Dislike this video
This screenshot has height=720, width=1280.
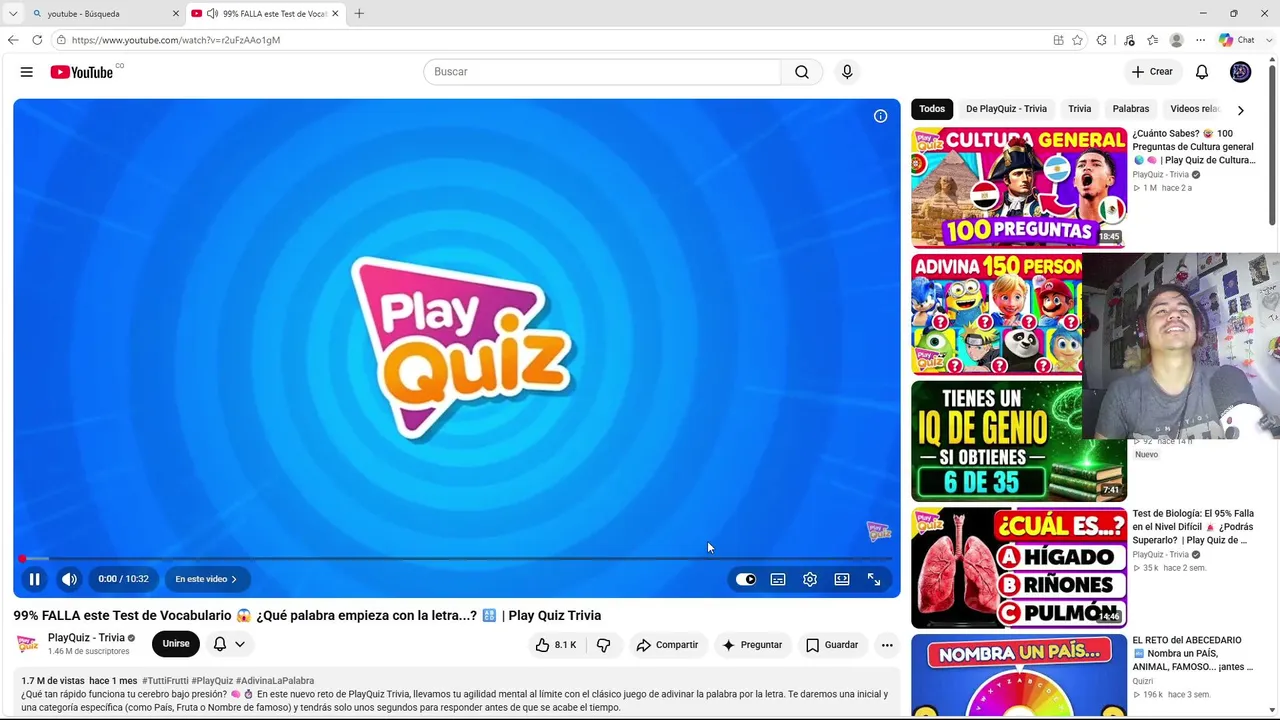(x=603, y=645)
